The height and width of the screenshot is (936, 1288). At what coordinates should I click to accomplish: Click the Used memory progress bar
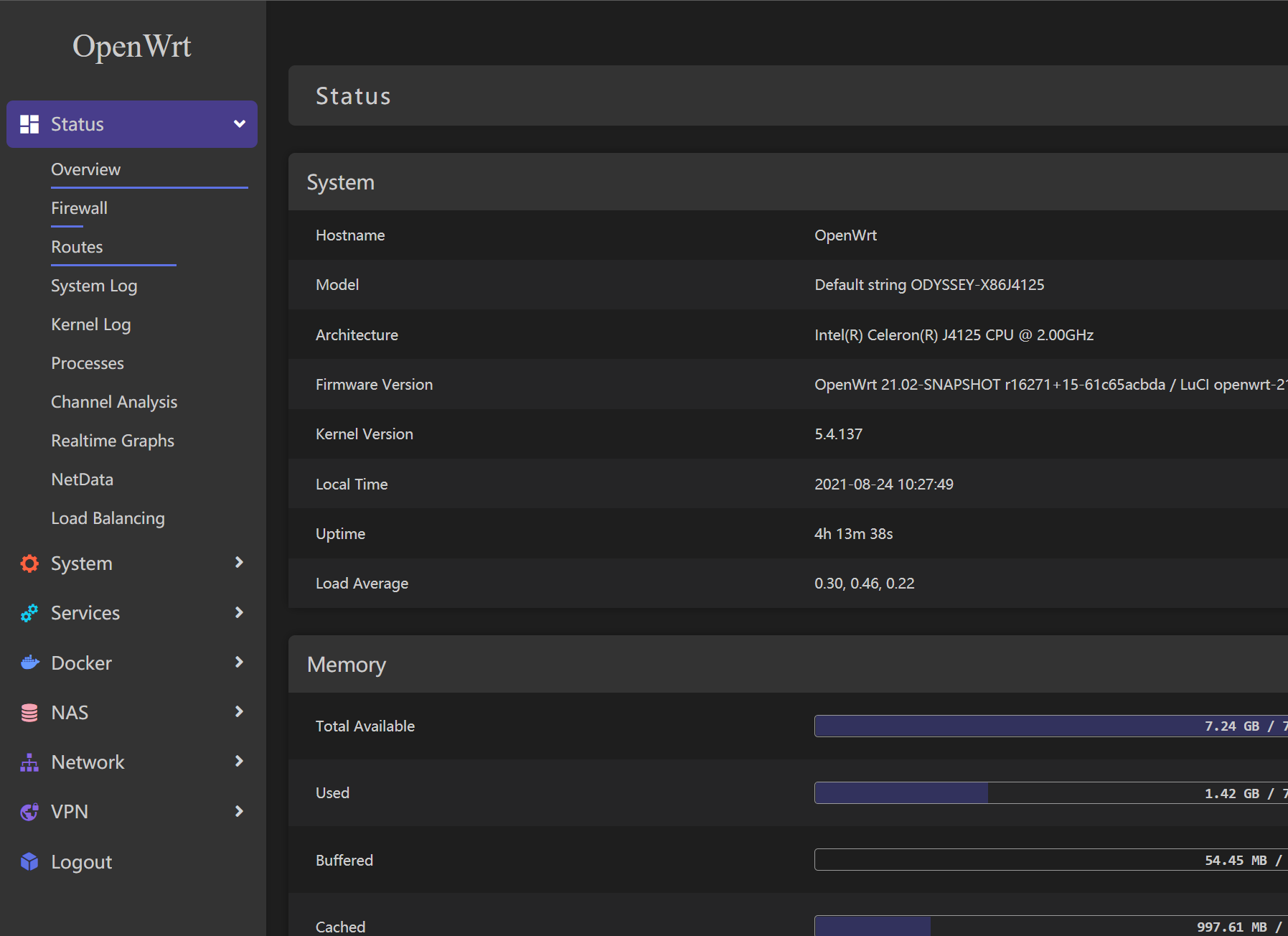pyautogui.click(x=1051, y=792)
